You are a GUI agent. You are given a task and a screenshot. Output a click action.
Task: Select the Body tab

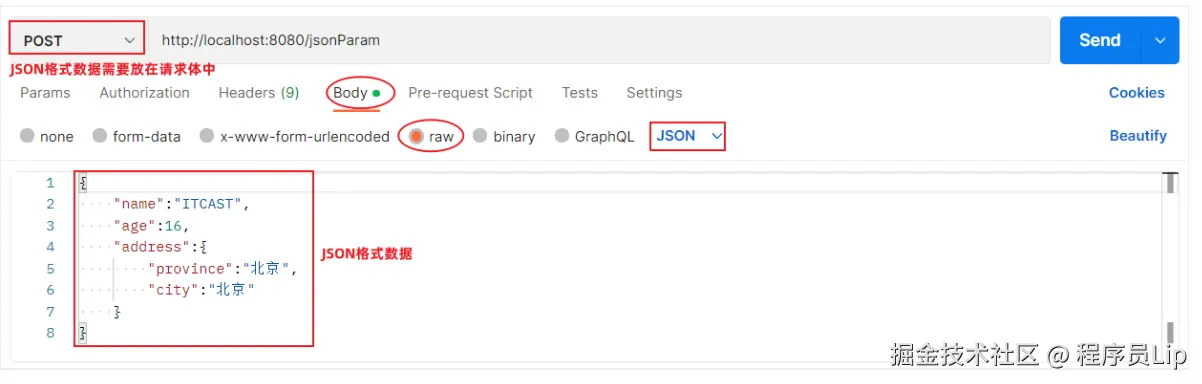[x=357, y=93]
